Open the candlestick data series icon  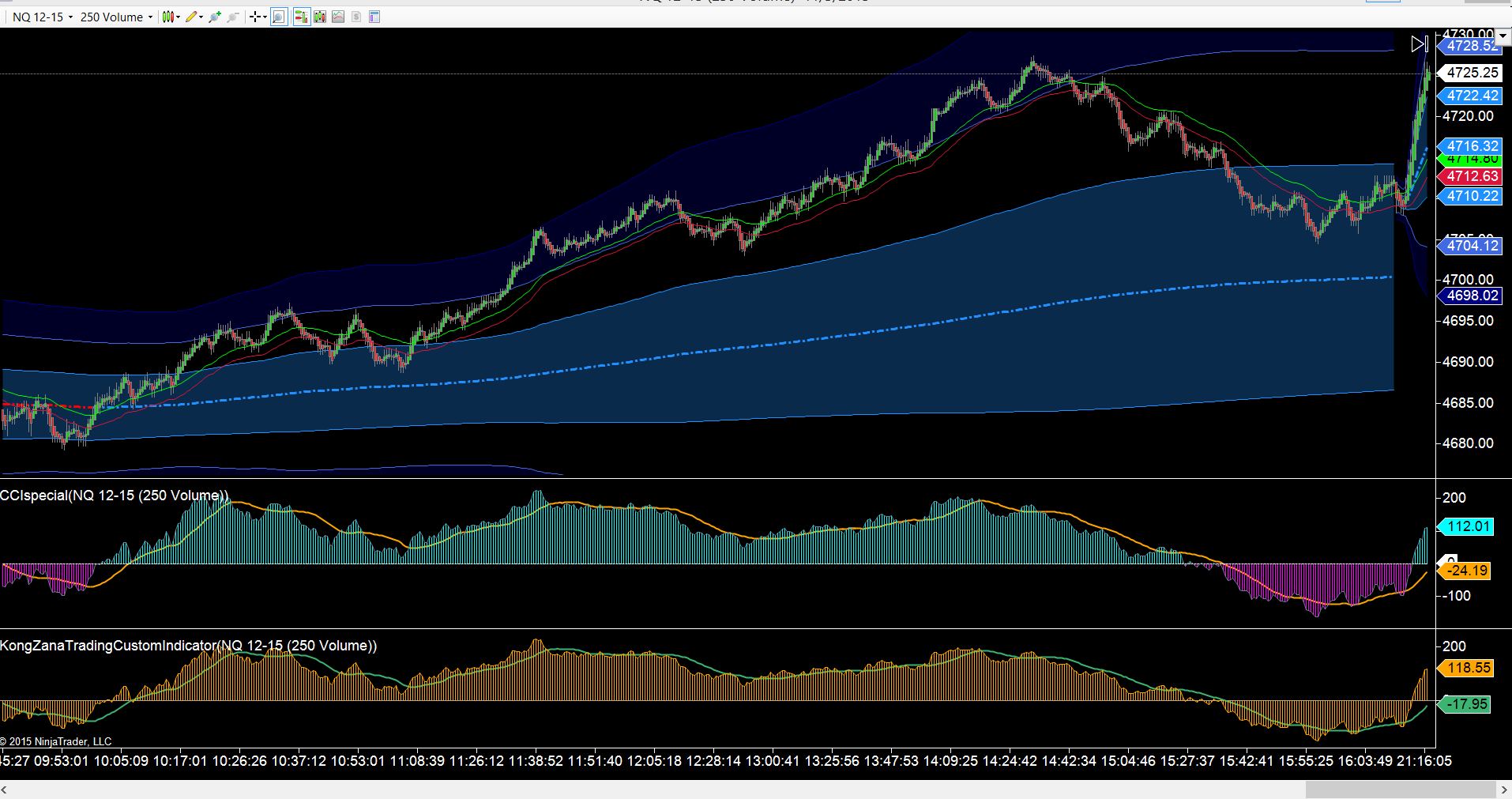[320, 17]
